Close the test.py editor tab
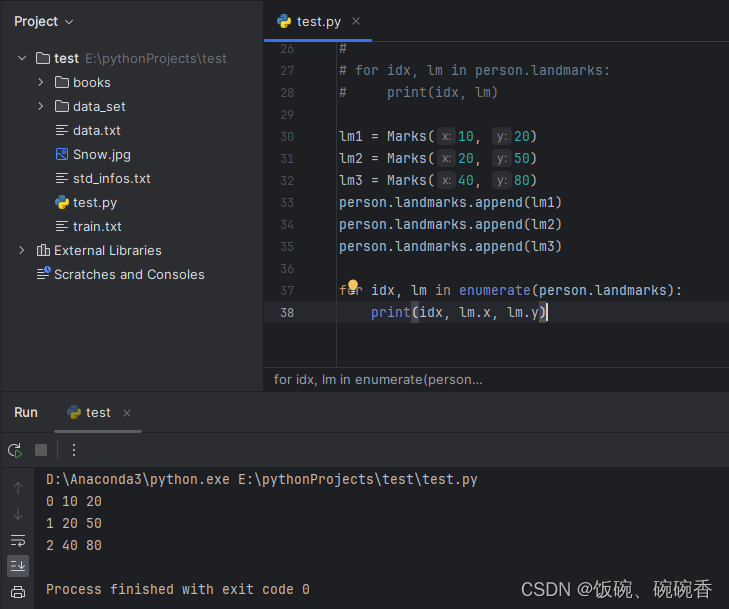729x609 pixels. coord(356,21)
